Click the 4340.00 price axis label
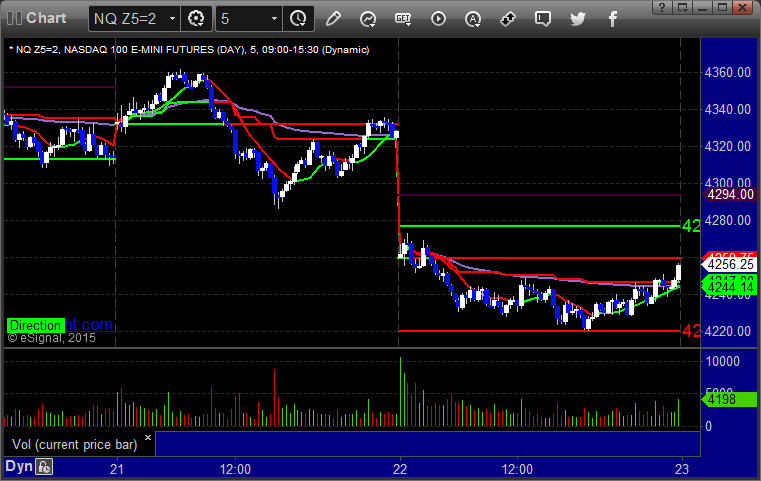The width and height of the screenshot is (761, 481). click(x=728, y=109)
